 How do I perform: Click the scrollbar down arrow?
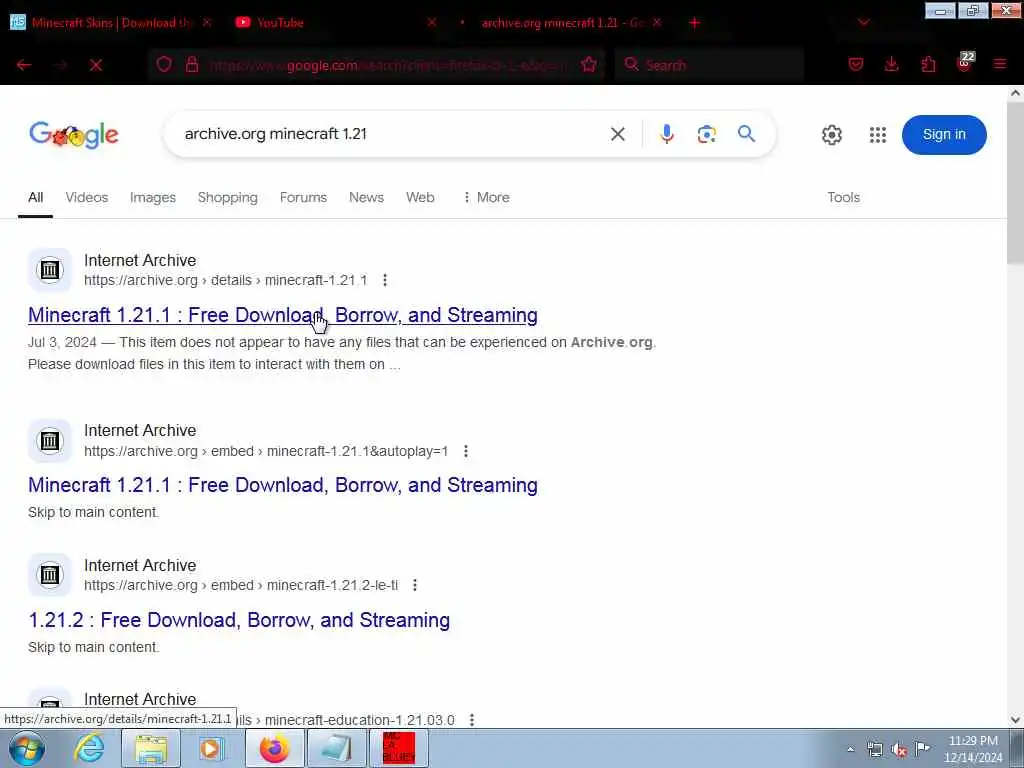click(x=1015, y=720)
